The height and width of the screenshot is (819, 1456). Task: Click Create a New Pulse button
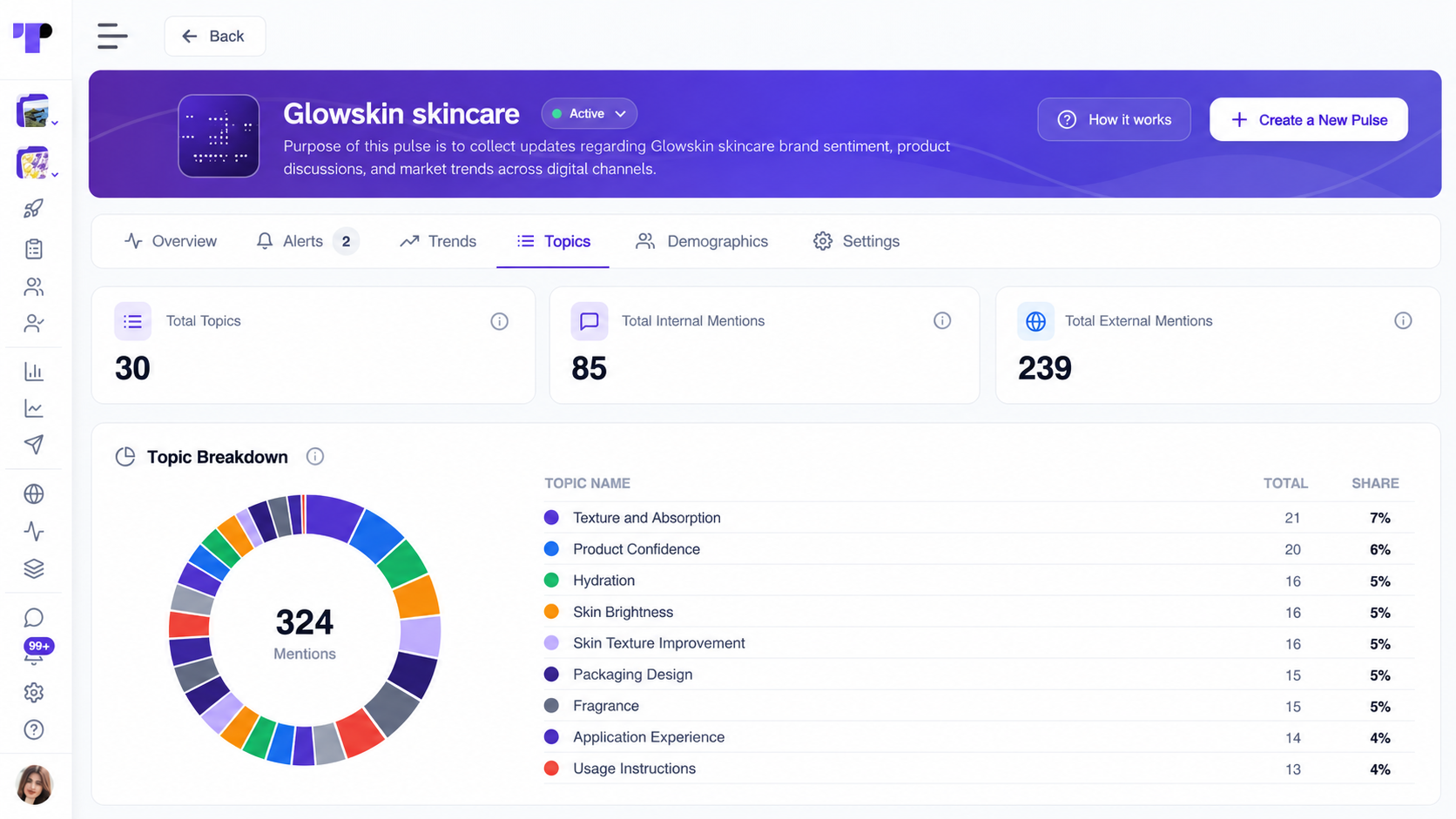pyautogui.click(x=1309, y=120)
